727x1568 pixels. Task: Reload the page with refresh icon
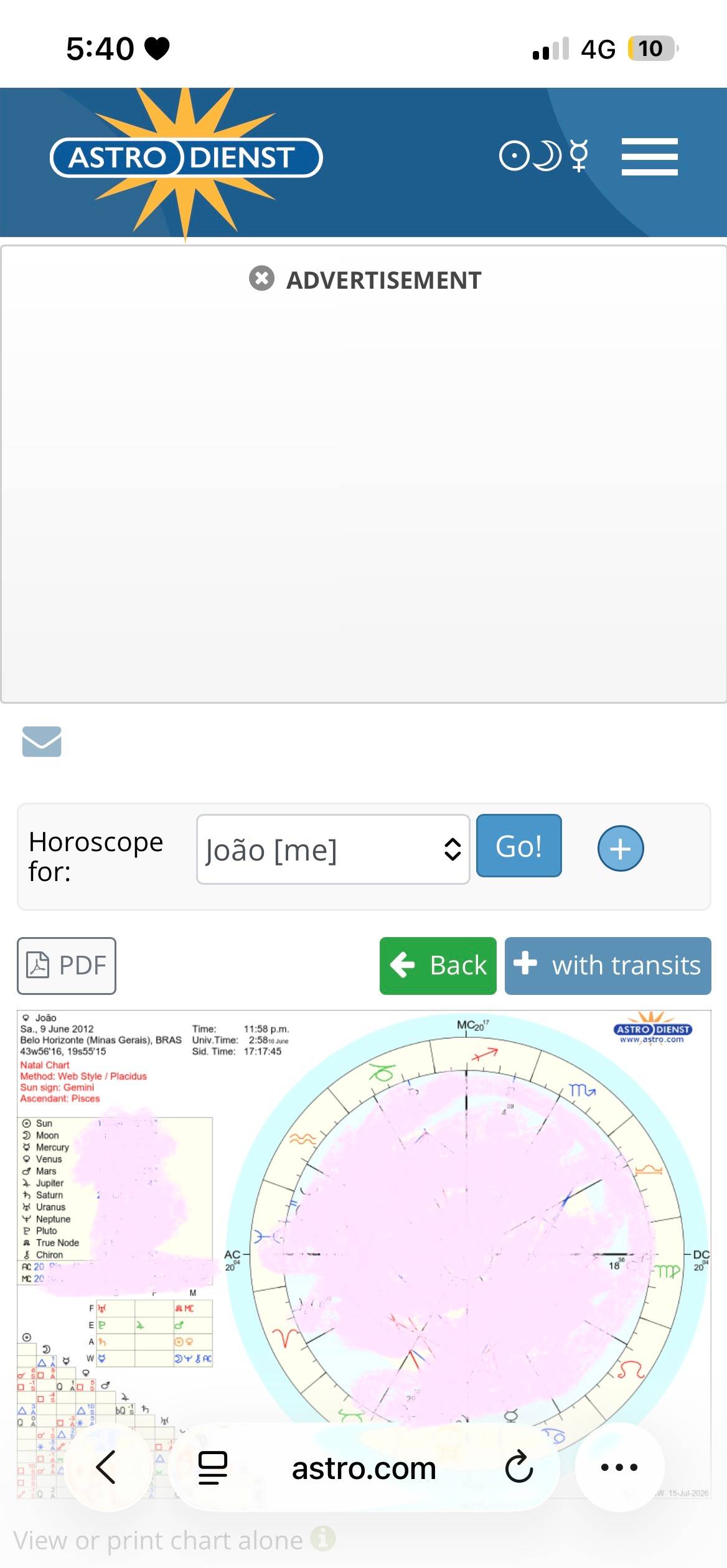point(518,1467)
